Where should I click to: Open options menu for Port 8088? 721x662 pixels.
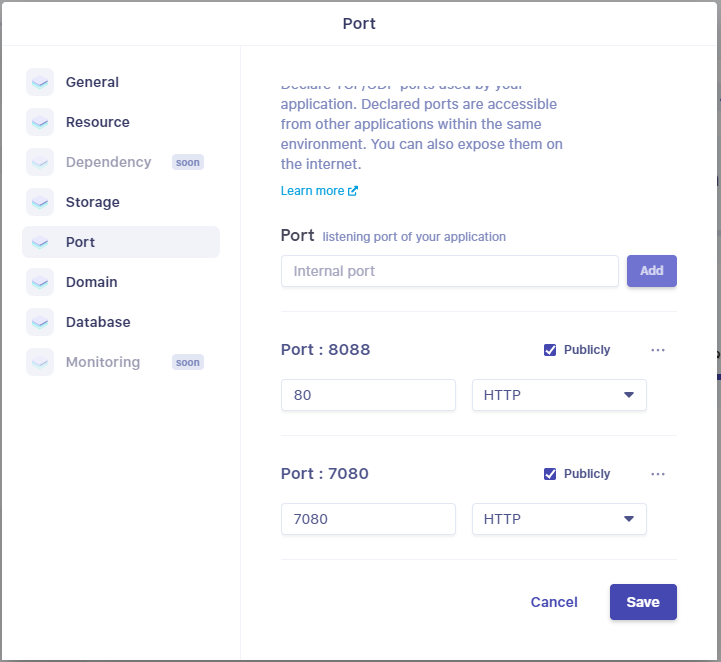[x=658, y=350]
